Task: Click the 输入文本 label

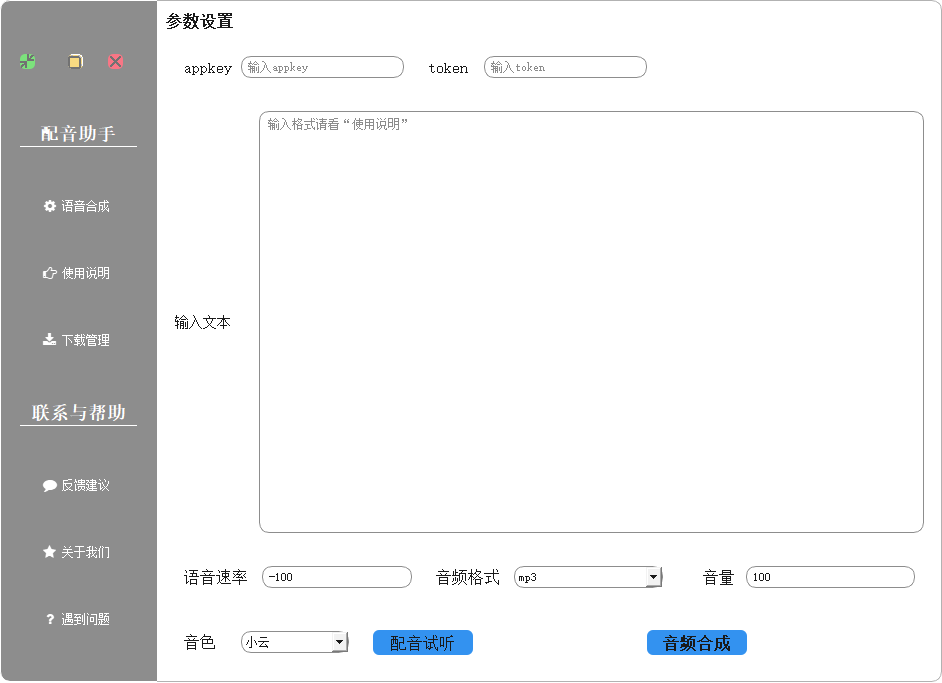Action: 202,323
